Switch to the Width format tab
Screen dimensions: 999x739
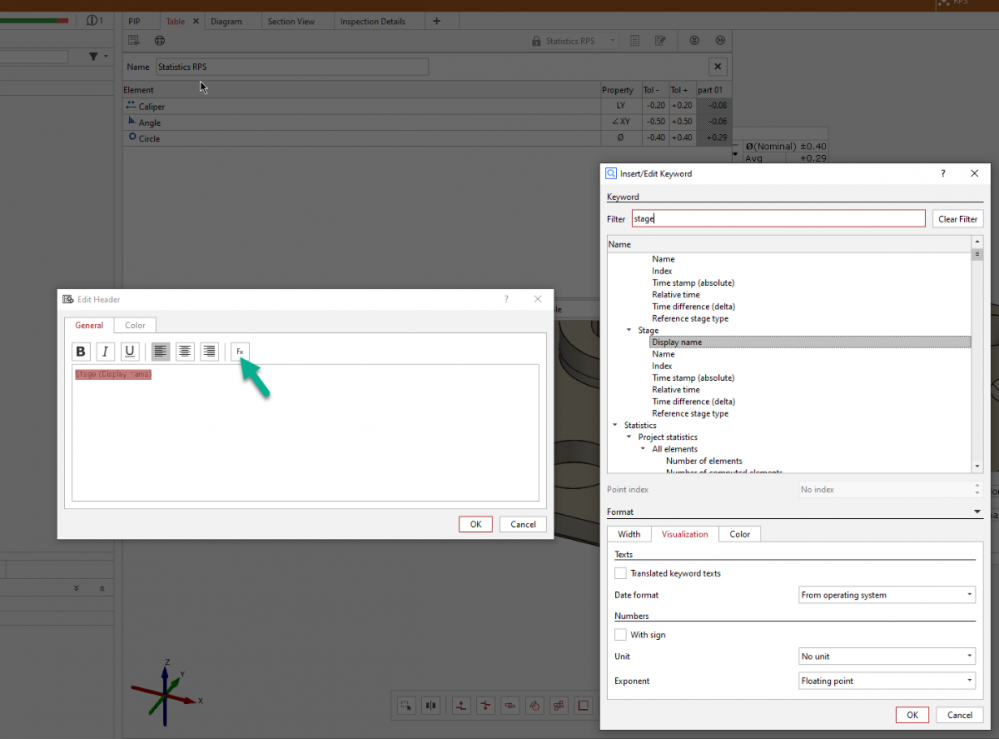[x=629, y=534]
